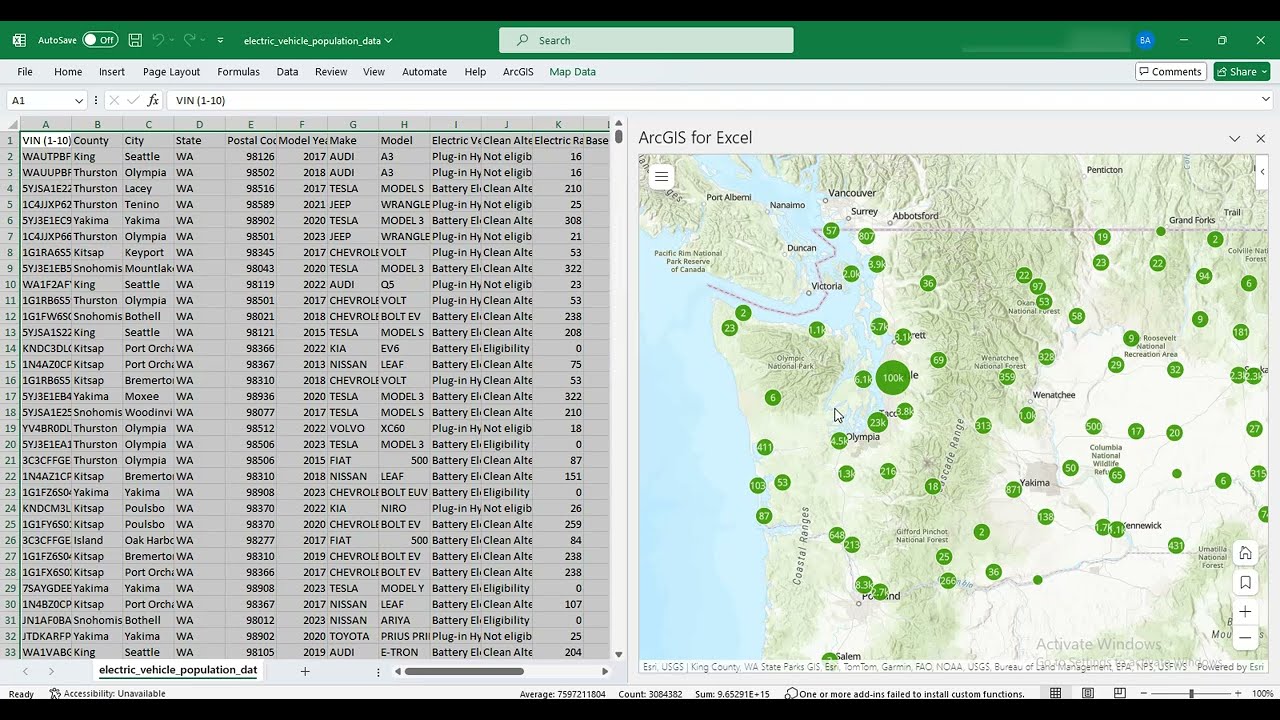This screenshot has width=1280, height=720.
Task: Select the Select All corner of the sheet
Action: 10,124
